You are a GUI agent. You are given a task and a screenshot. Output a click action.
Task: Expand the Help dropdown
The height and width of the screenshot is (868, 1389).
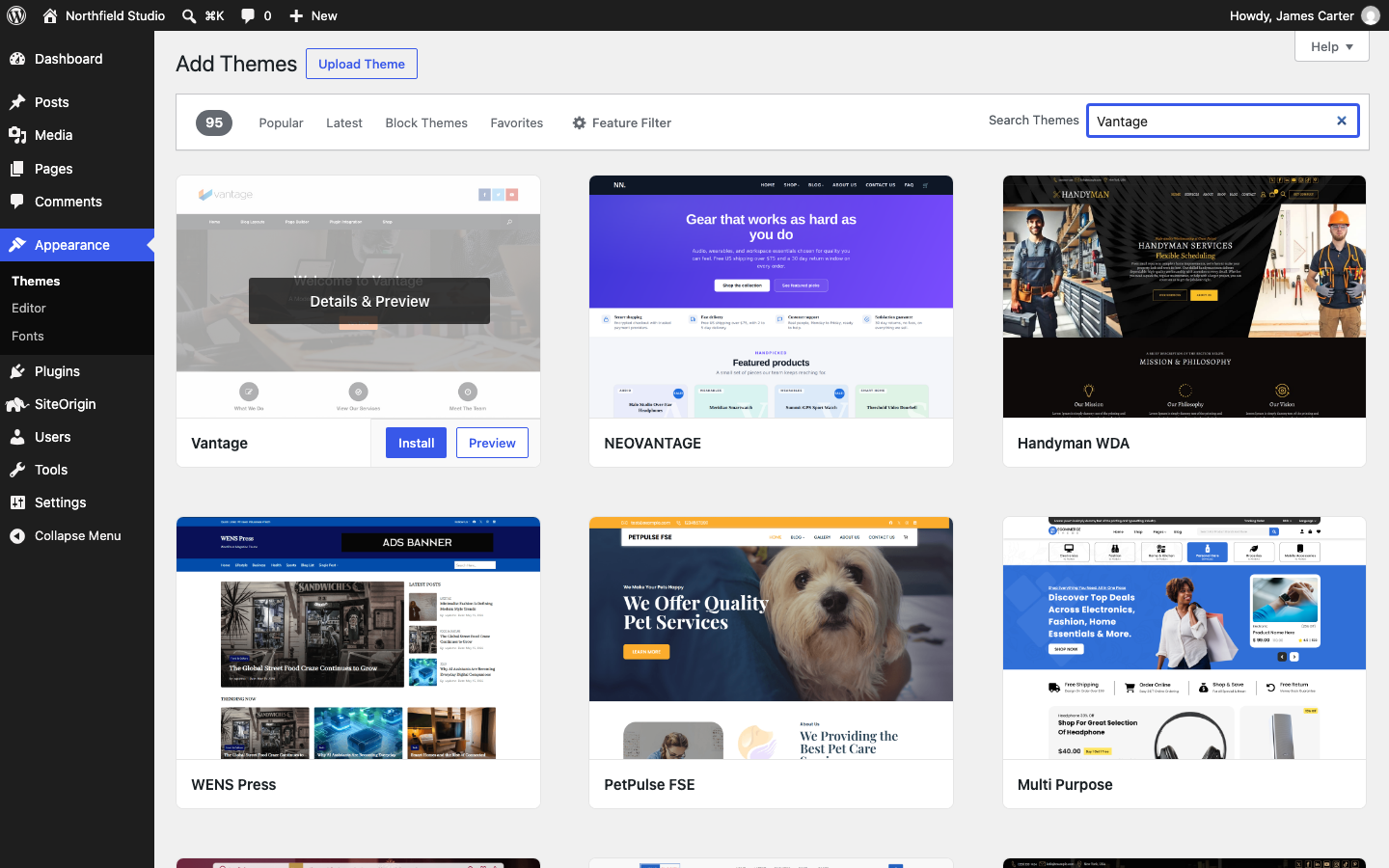(x=1332, y=46)
